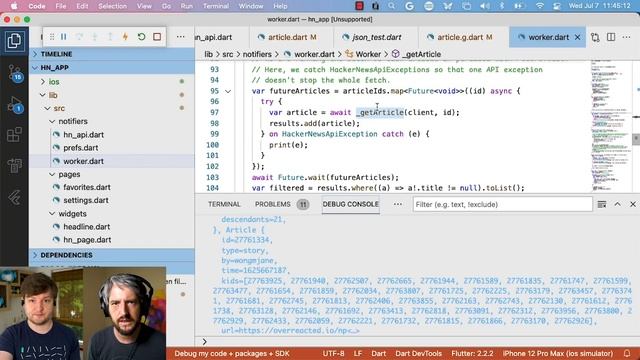Step into in debug toolbar

[x=94, y=37]
